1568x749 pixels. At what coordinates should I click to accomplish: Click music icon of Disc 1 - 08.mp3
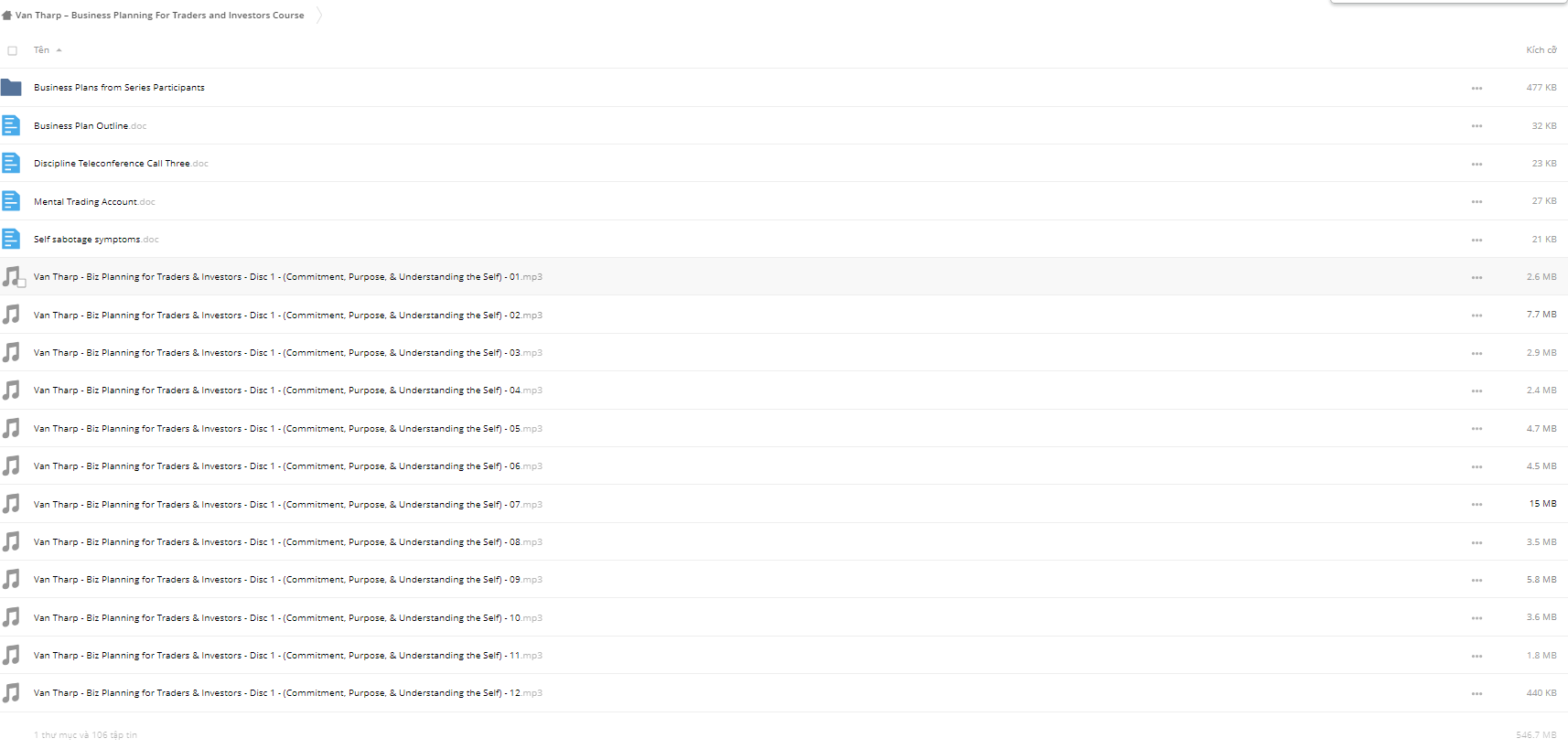[x=11, y=541]
